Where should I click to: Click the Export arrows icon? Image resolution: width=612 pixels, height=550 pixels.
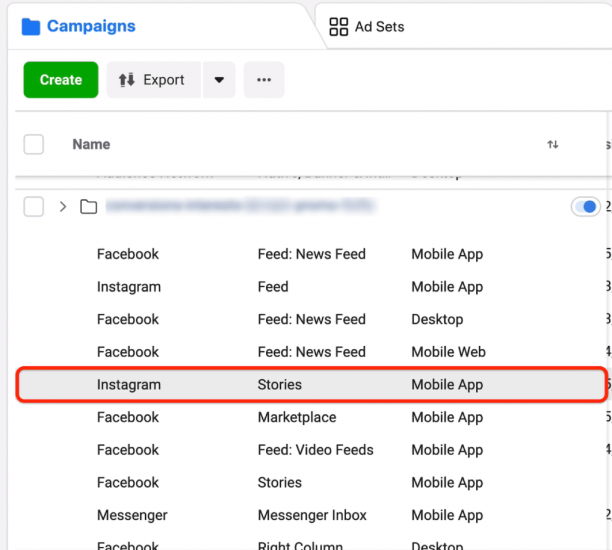[x=127, y=80]
